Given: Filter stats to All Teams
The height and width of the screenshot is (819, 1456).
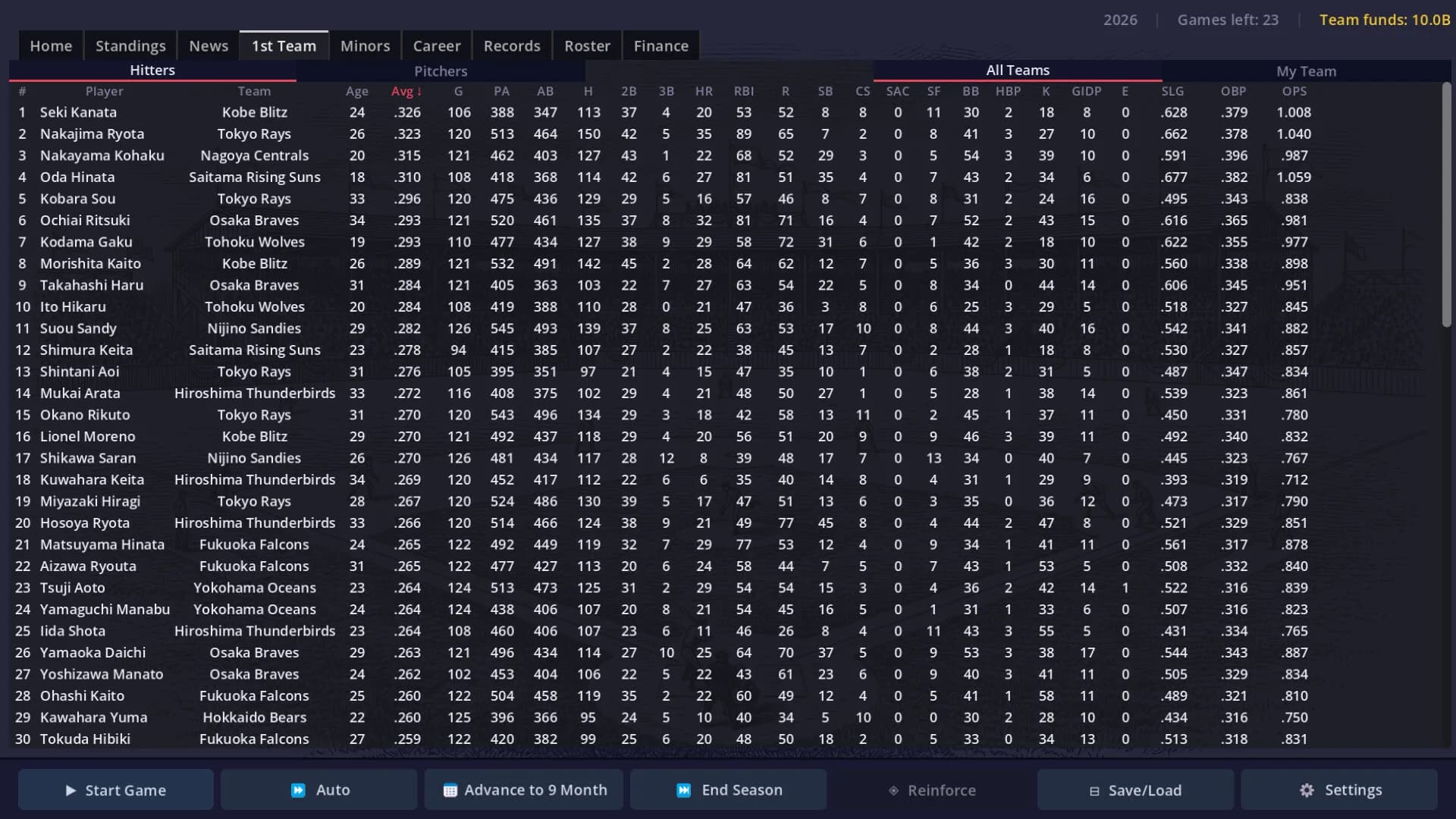Looking at the screenshot, I should click(x=1018, y=71).
